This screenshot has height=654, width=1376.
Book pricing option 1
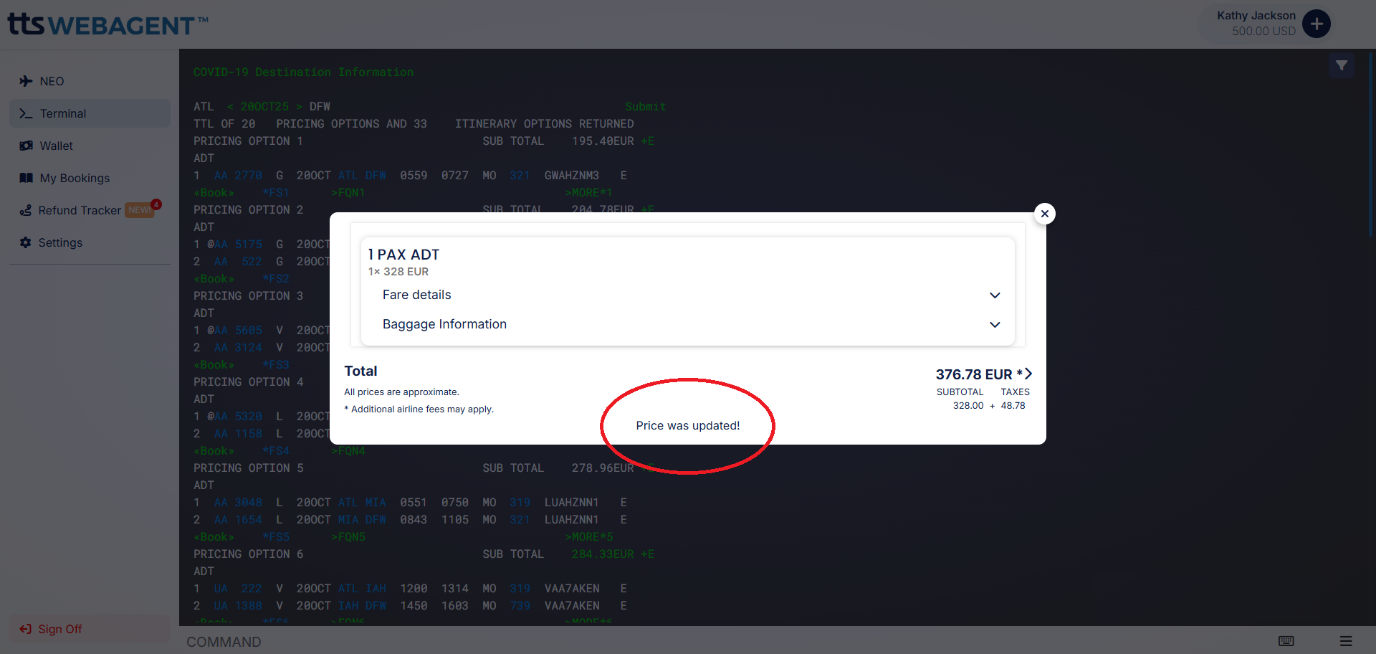coord(213,192)
